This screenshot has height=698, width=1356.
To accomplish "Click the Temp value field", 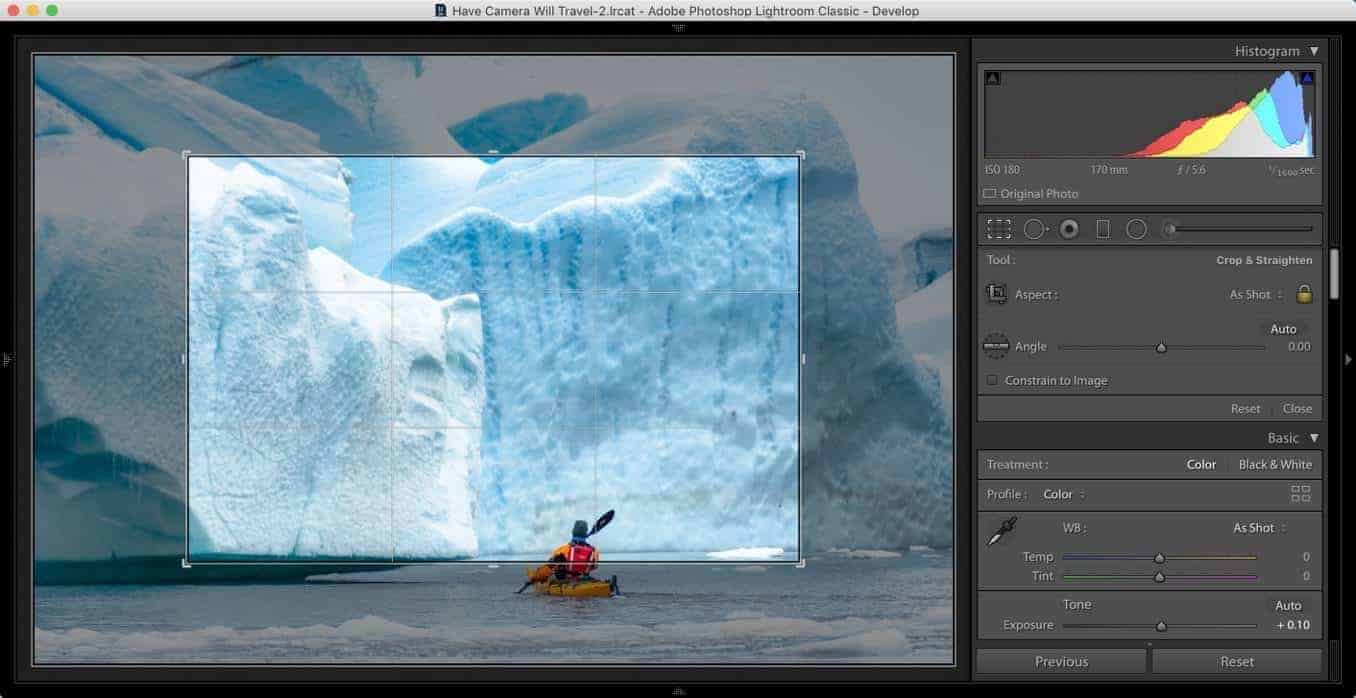I will tap(1306, 557).
